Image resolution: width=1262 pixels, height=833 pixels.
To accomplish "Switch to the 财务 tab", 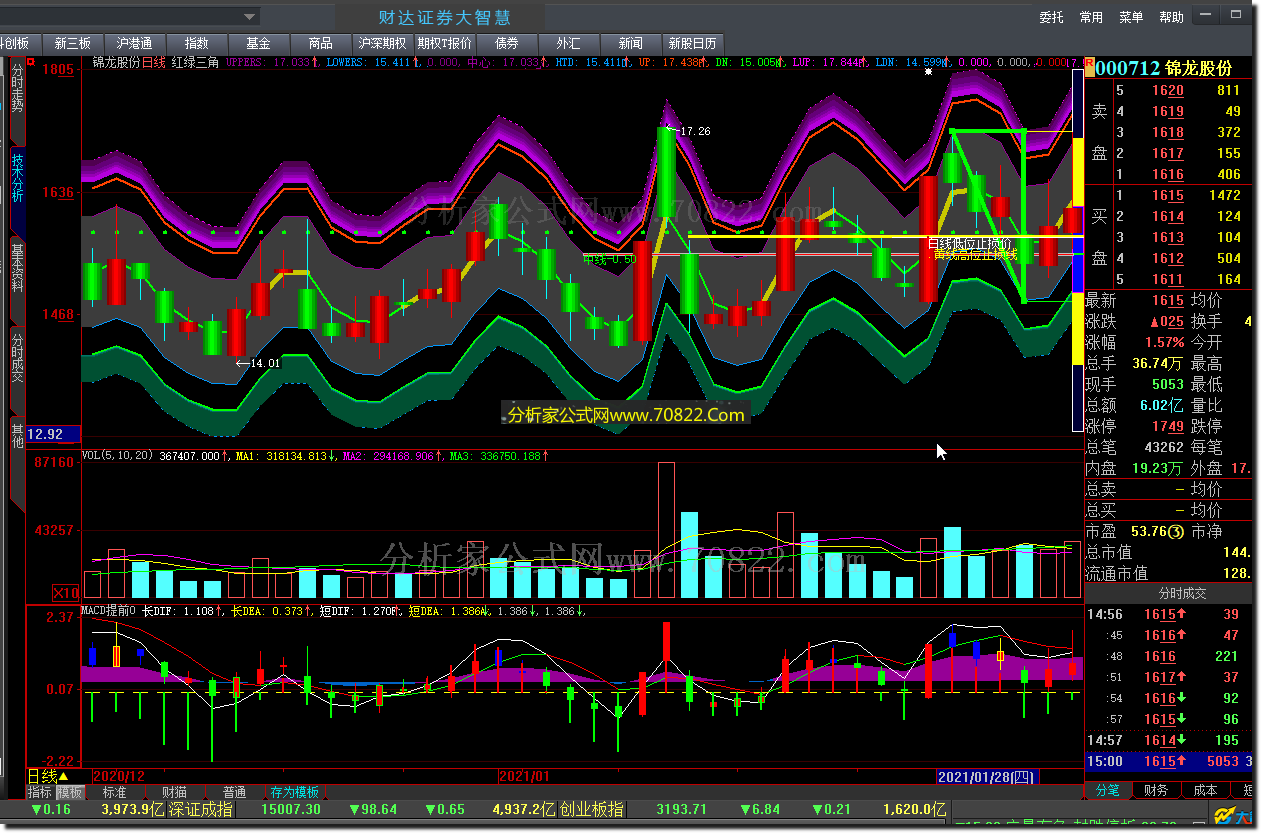I will (x=1156, y=790).
